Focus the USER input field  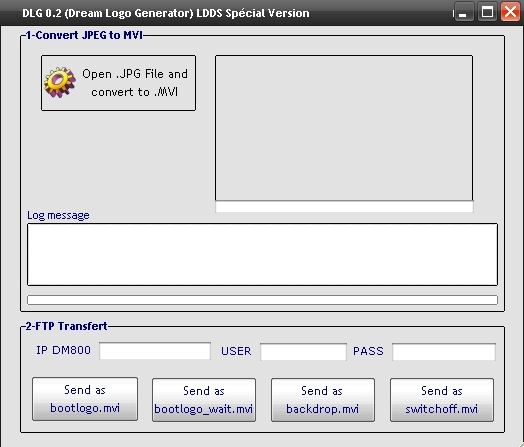tap(303, 351)
